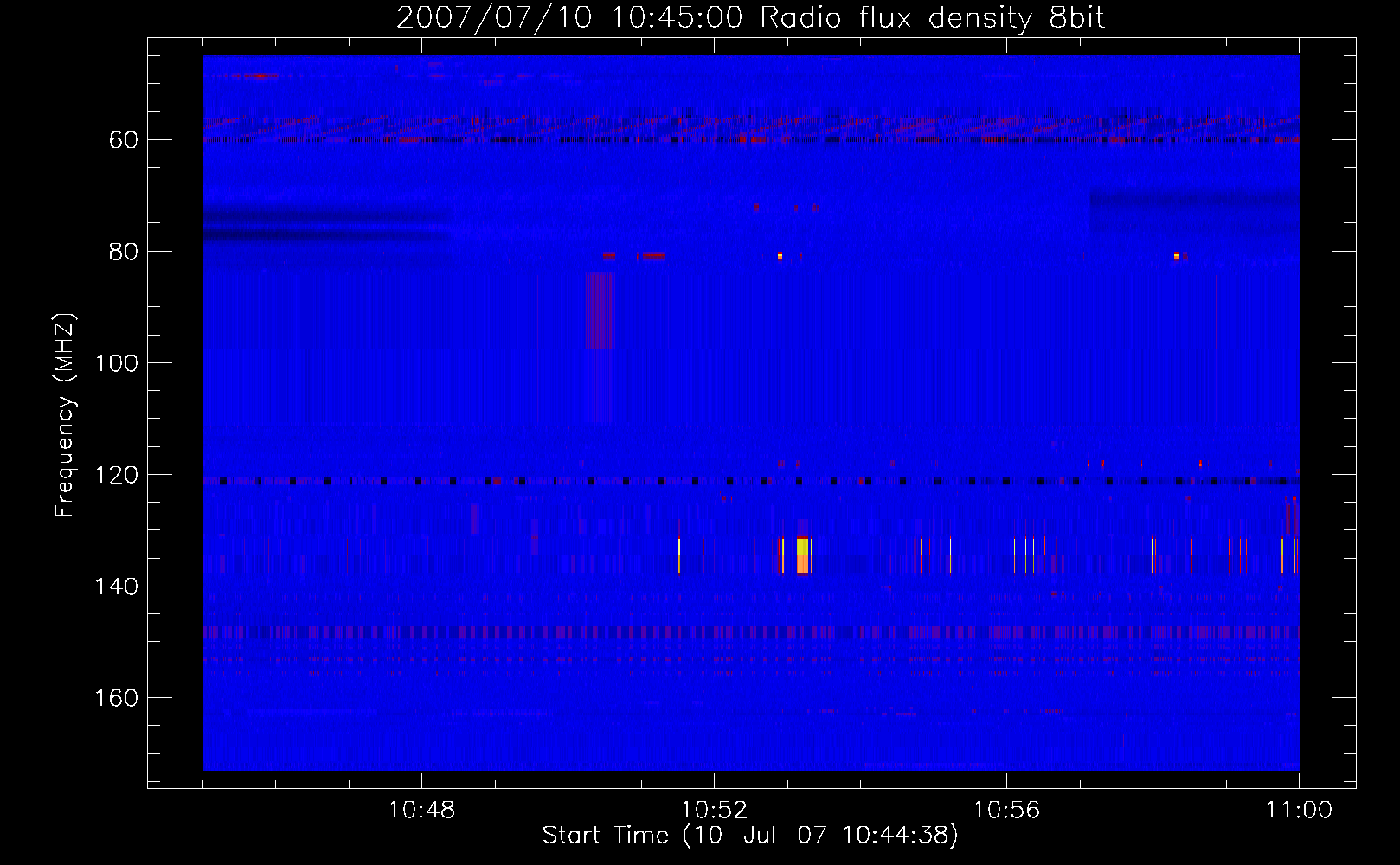This screenshot has height=865, width=1400.
Task: Click the 160 frequency tick label
Action: (117, 698)
